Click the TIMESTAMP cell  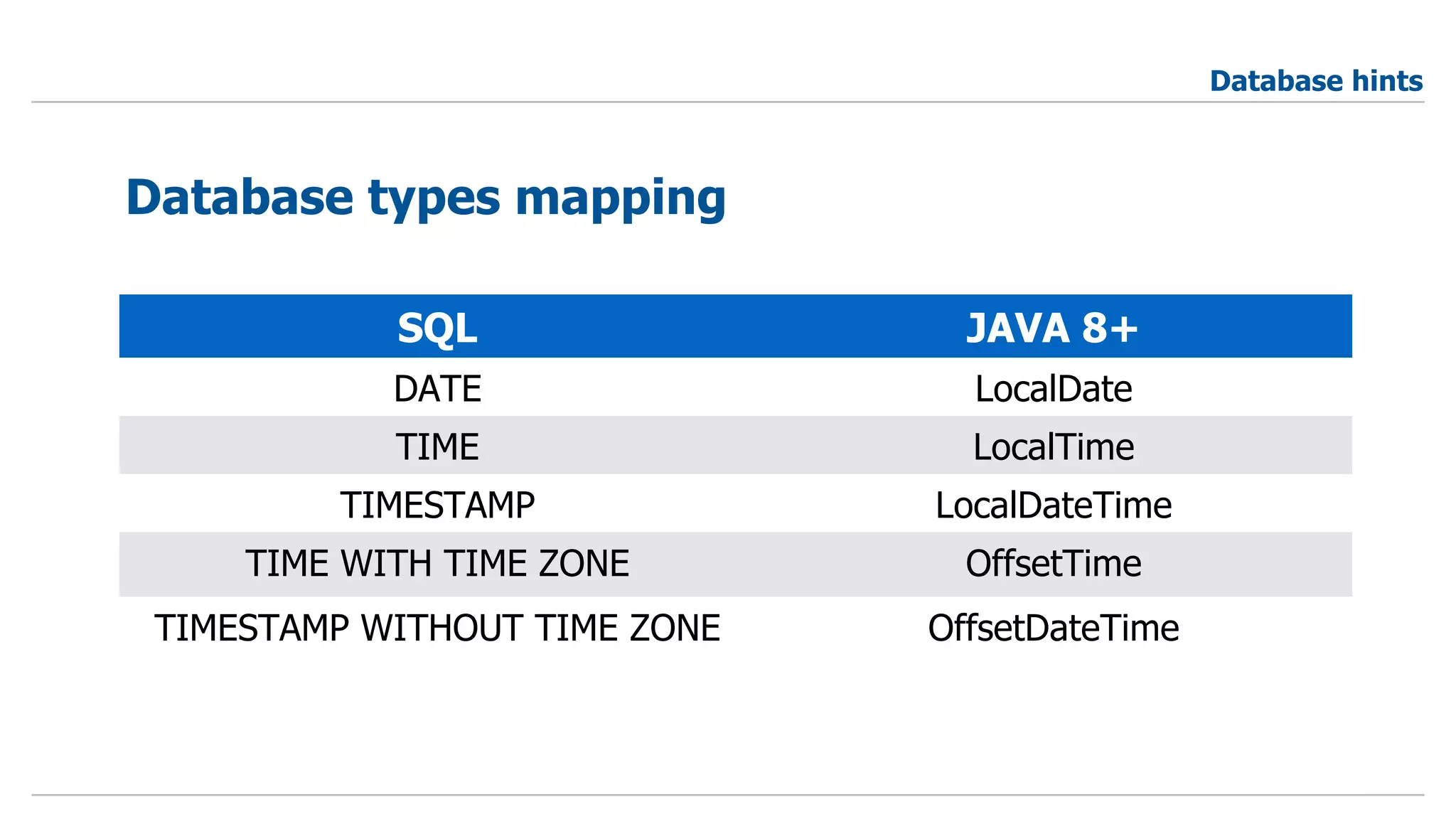point(437,505)
